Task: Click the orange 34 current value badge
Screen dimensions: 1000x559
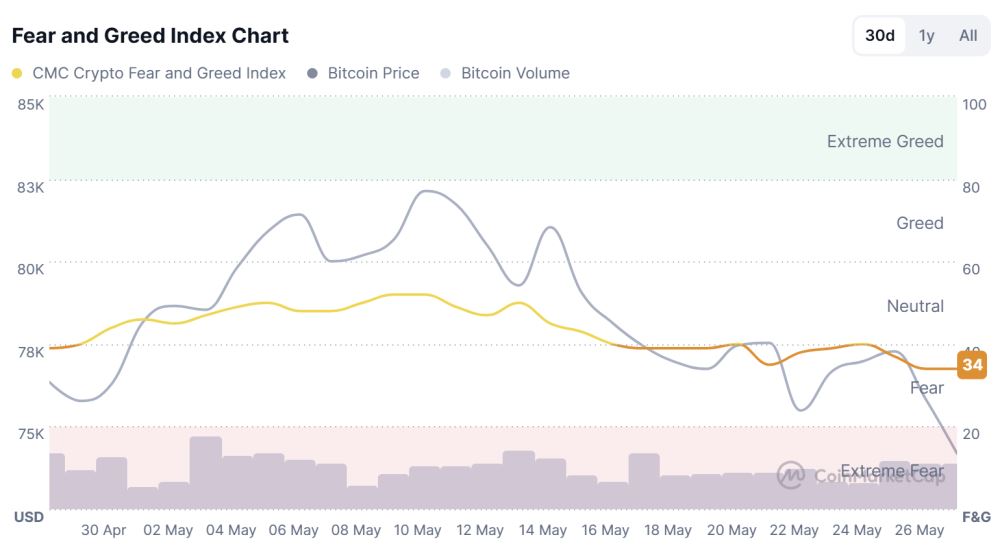Action: tap(972, 365)
